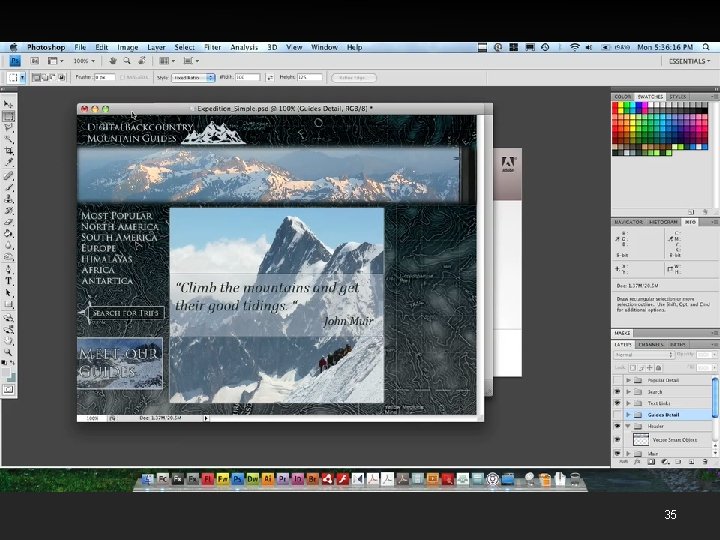
Task: Switch to the Color tab
Action: coord(623,97)
